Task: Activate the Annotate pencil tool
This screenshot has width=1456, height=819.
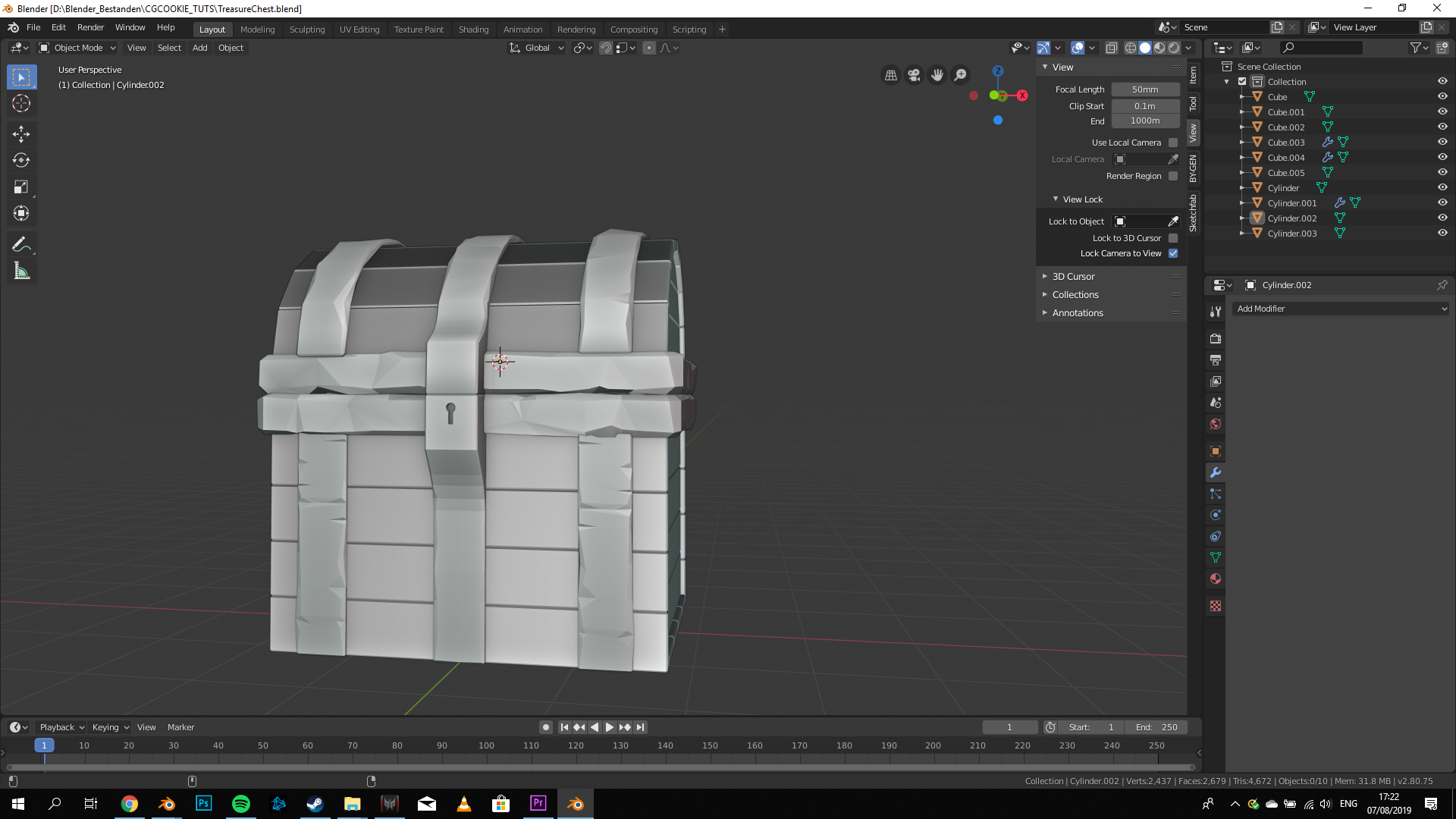Action: pos(21,244)
